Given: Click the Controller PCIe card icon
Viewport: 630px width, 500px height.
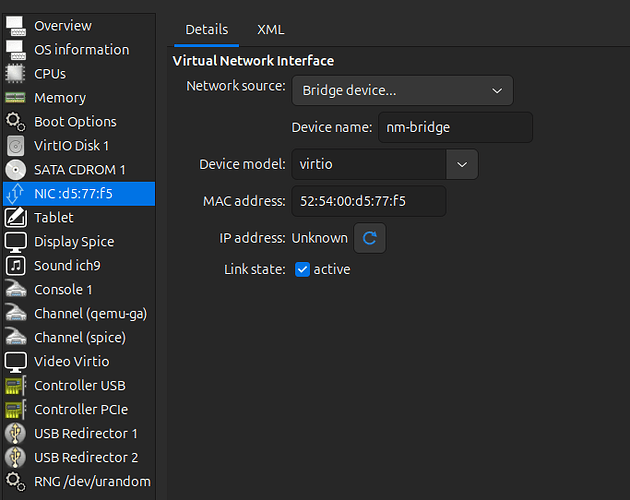Looking at the screenshot, I should (x=16, y=410).
